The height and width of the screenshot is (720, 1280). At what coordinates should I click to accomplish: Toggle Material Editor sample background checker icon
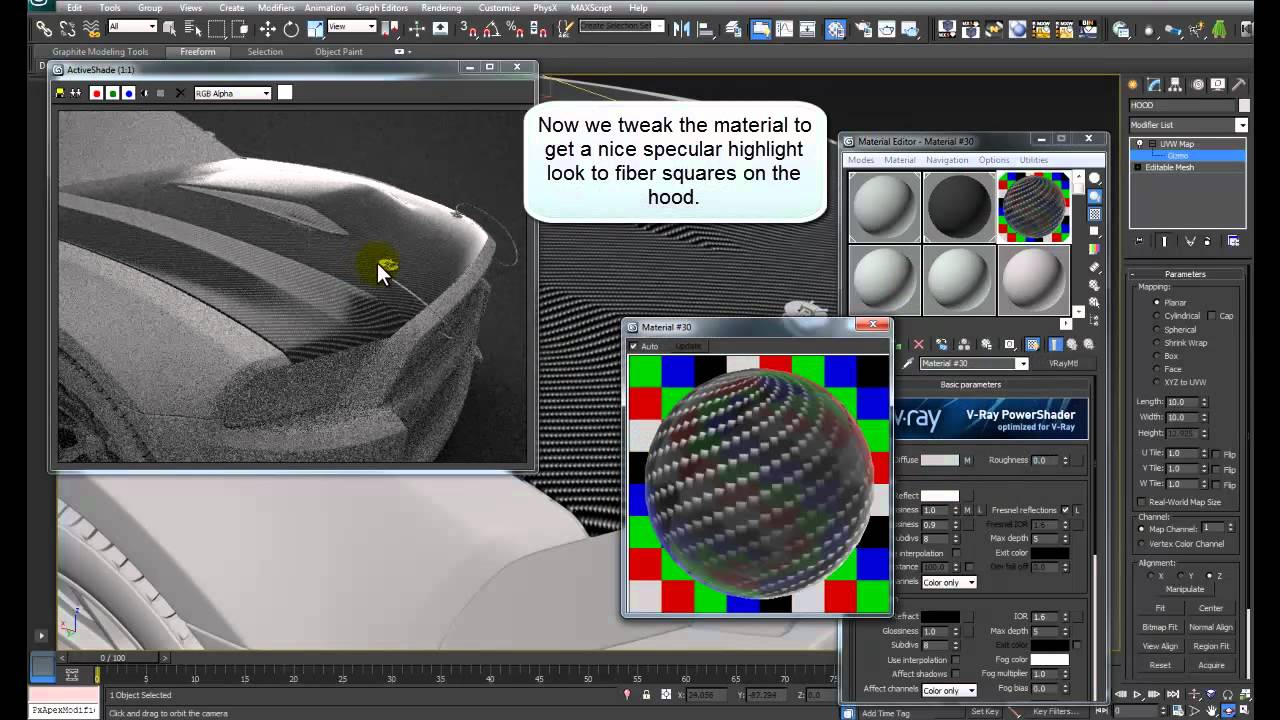[x=1094, y=213]
